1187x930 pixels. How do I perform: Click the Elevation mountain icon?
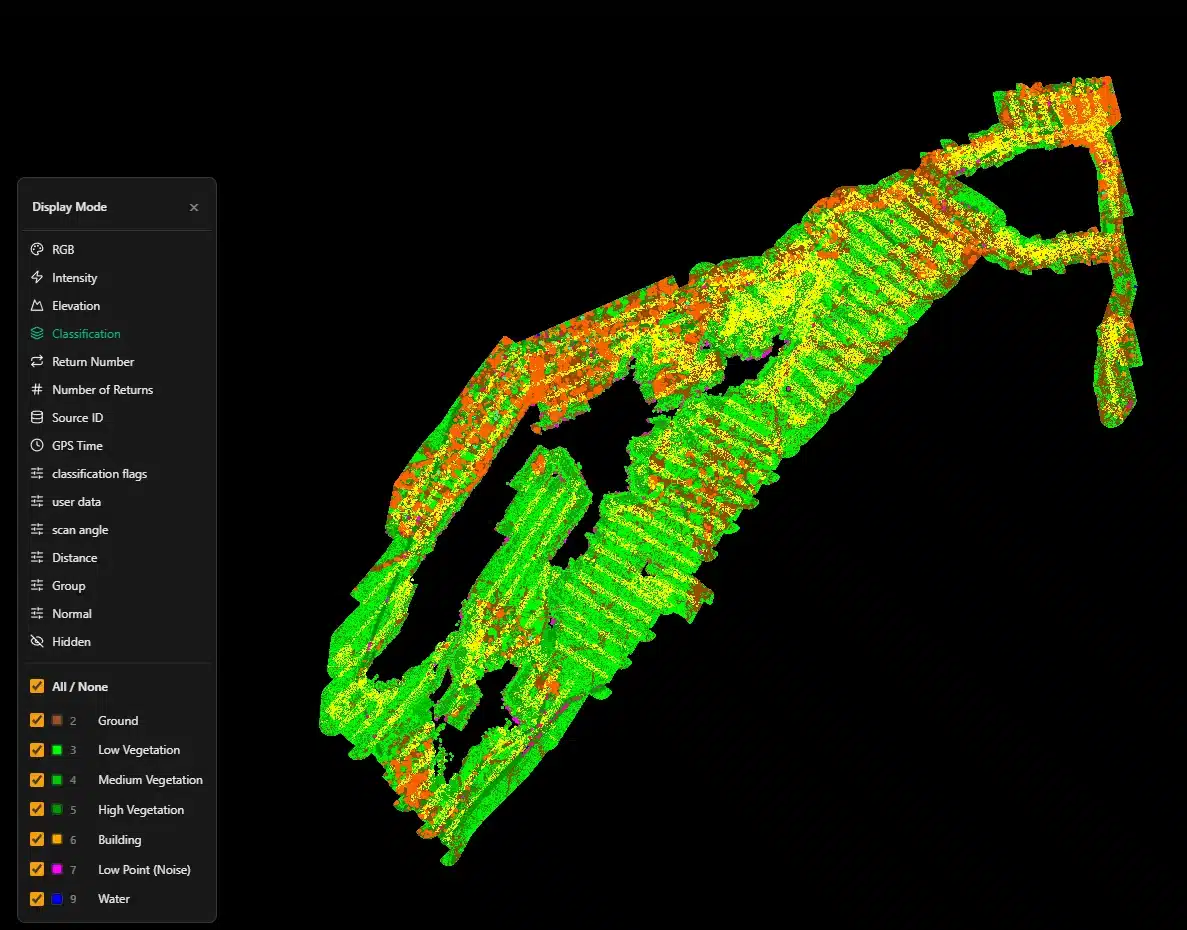(36, 305)
